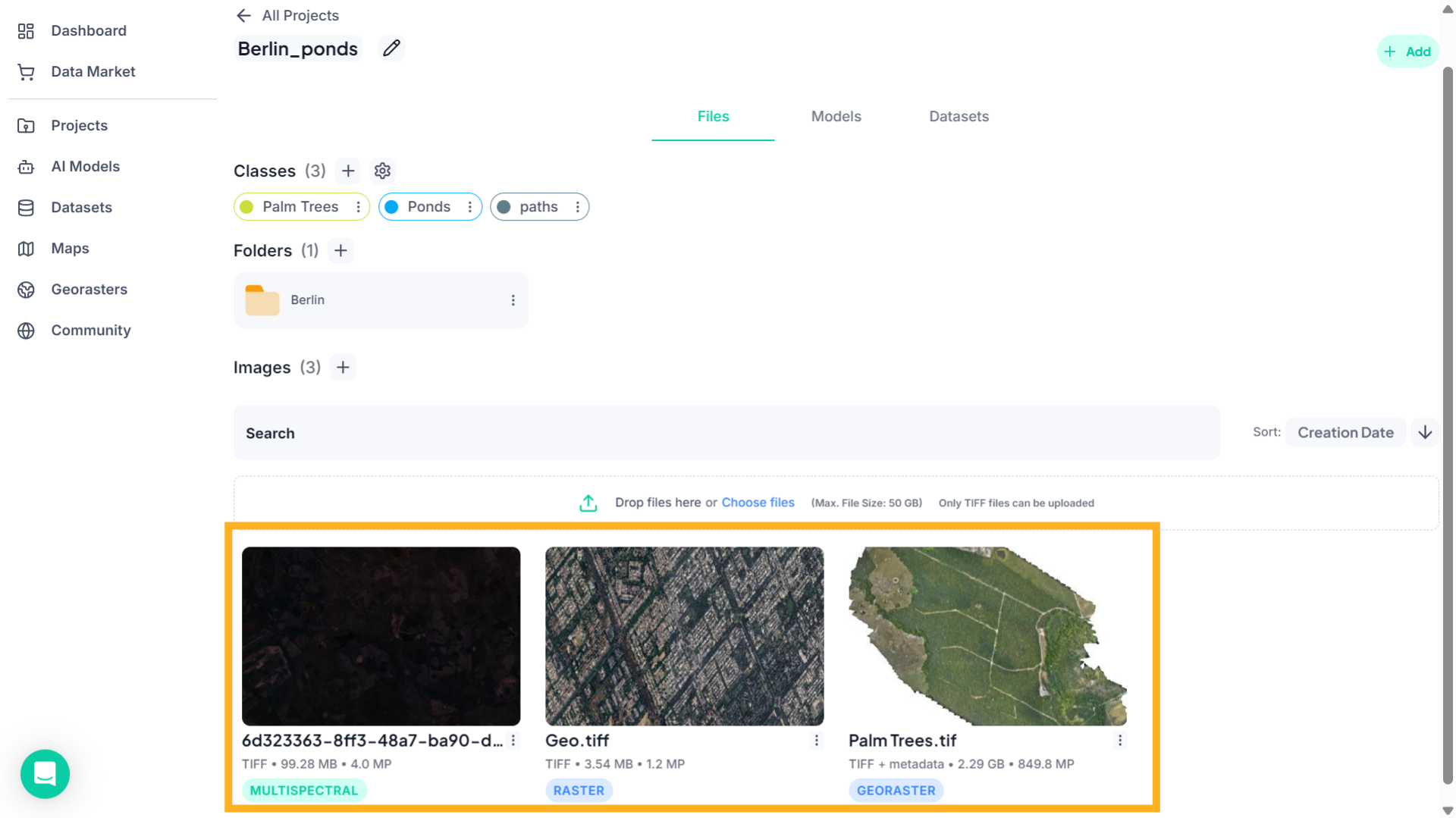The height and width of the screenshot is (818, 1456).
Task: Click the image Search field
Action: coord(726,433)
